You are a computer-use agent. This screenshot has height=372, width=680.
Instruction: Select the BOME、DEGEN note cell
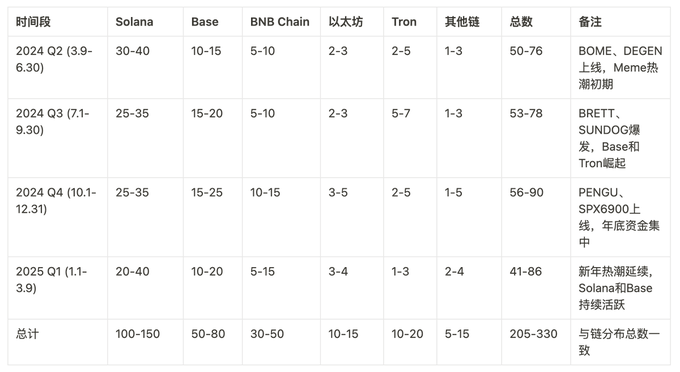(x=620, y=67)
